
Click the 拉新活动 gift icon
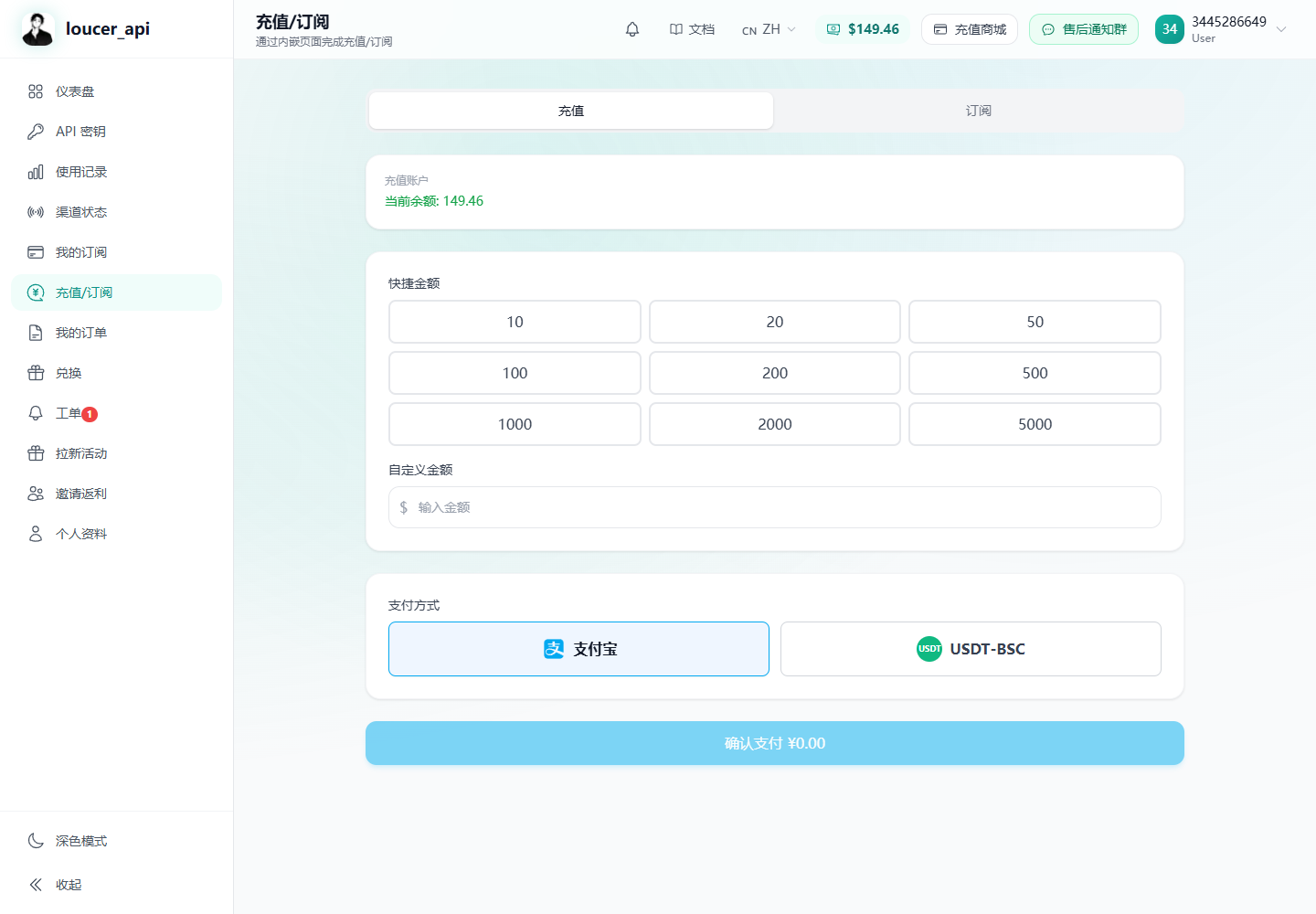click(36, 453)
